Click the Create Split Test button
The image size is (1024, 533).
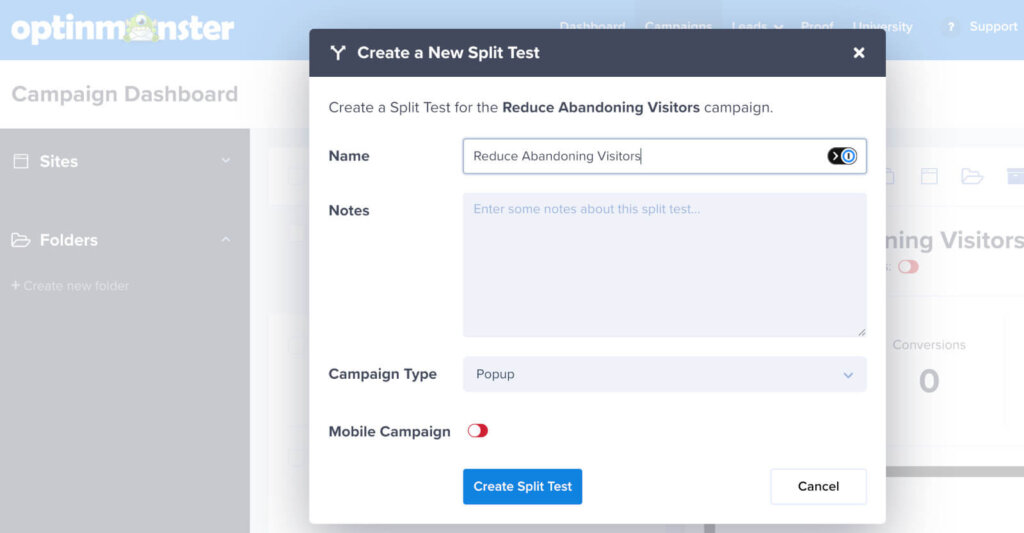522,487
